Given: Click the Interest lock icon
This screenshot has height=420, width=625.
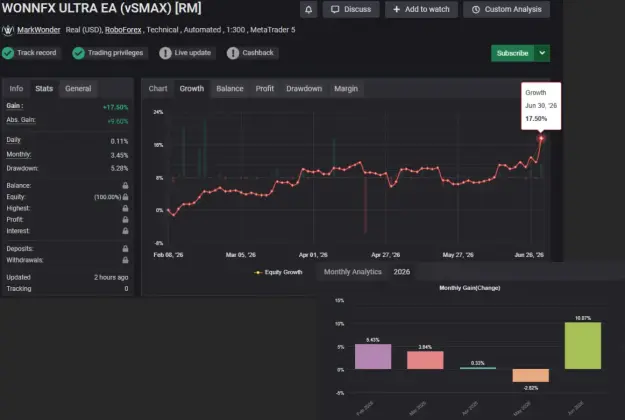Looking at the screenshot, I should click(125, 231).
